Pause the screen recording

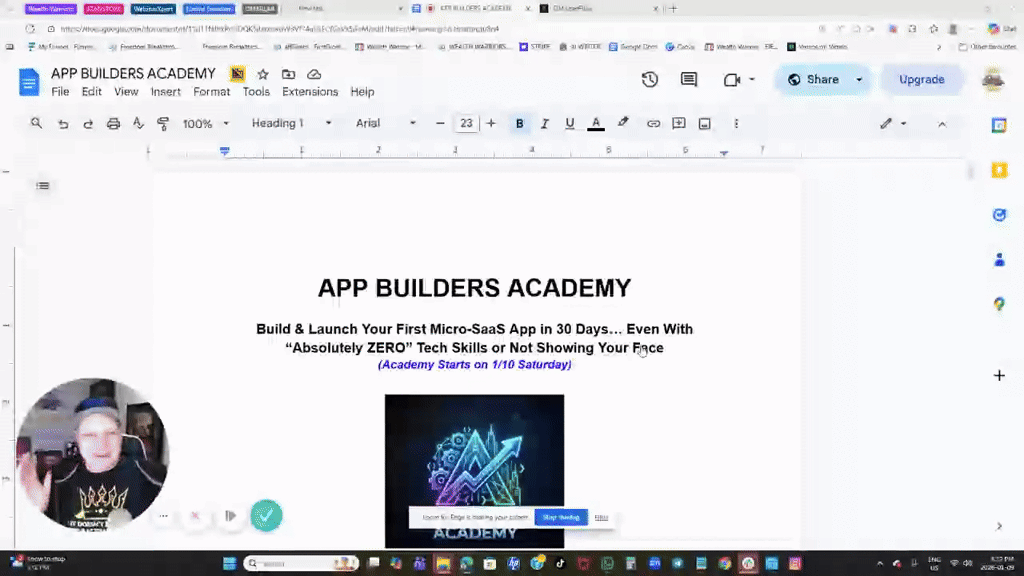coord(231,516)
